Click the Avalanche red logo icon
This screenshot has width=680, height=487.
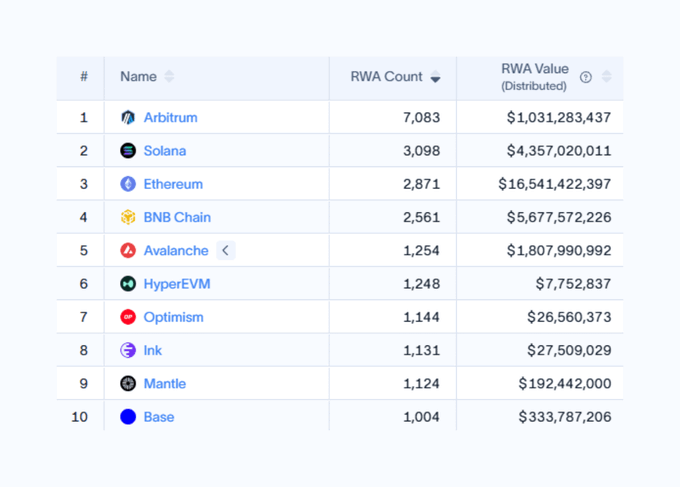click(128, 251)
